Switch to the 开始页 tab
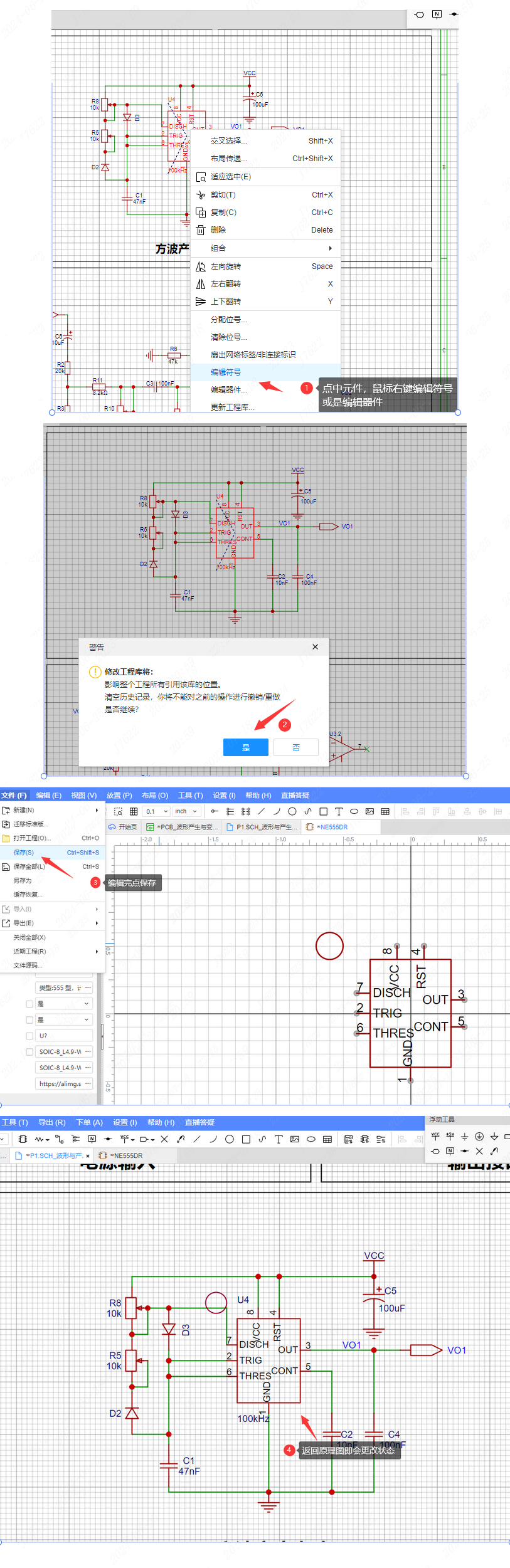The image size is (510, 1568). coord(123,827)
